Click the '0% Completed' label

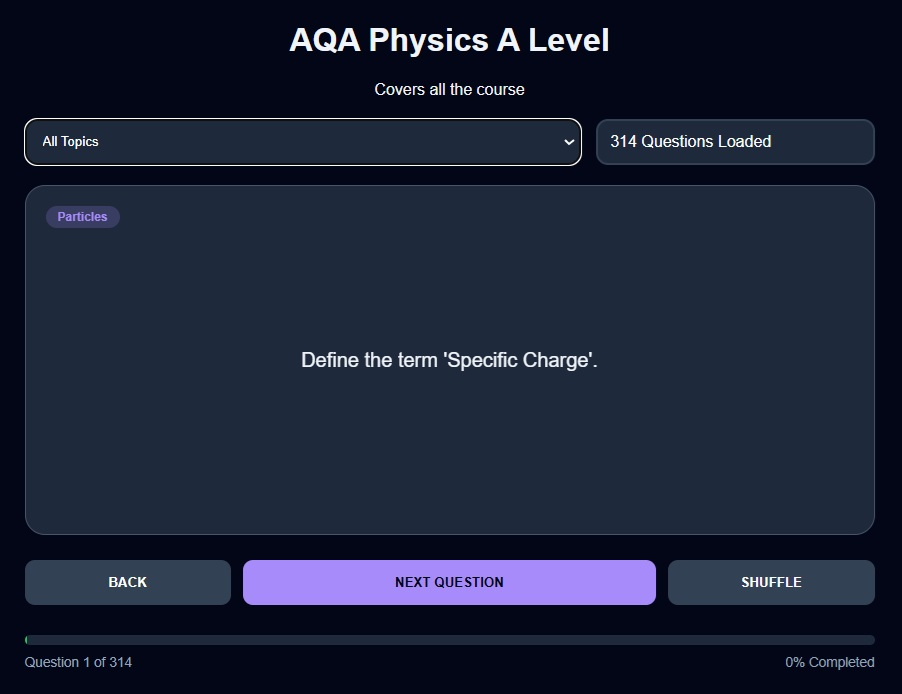[x=829, y=662]
